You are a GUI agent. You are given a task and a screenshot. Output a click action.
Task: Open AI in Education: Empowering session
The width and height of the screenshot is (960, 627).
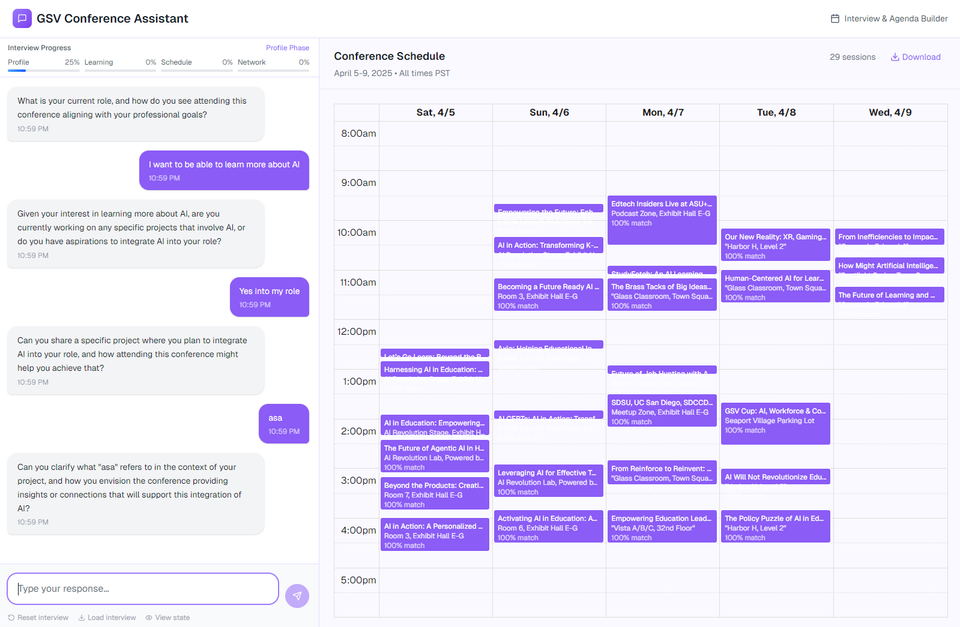435,425
